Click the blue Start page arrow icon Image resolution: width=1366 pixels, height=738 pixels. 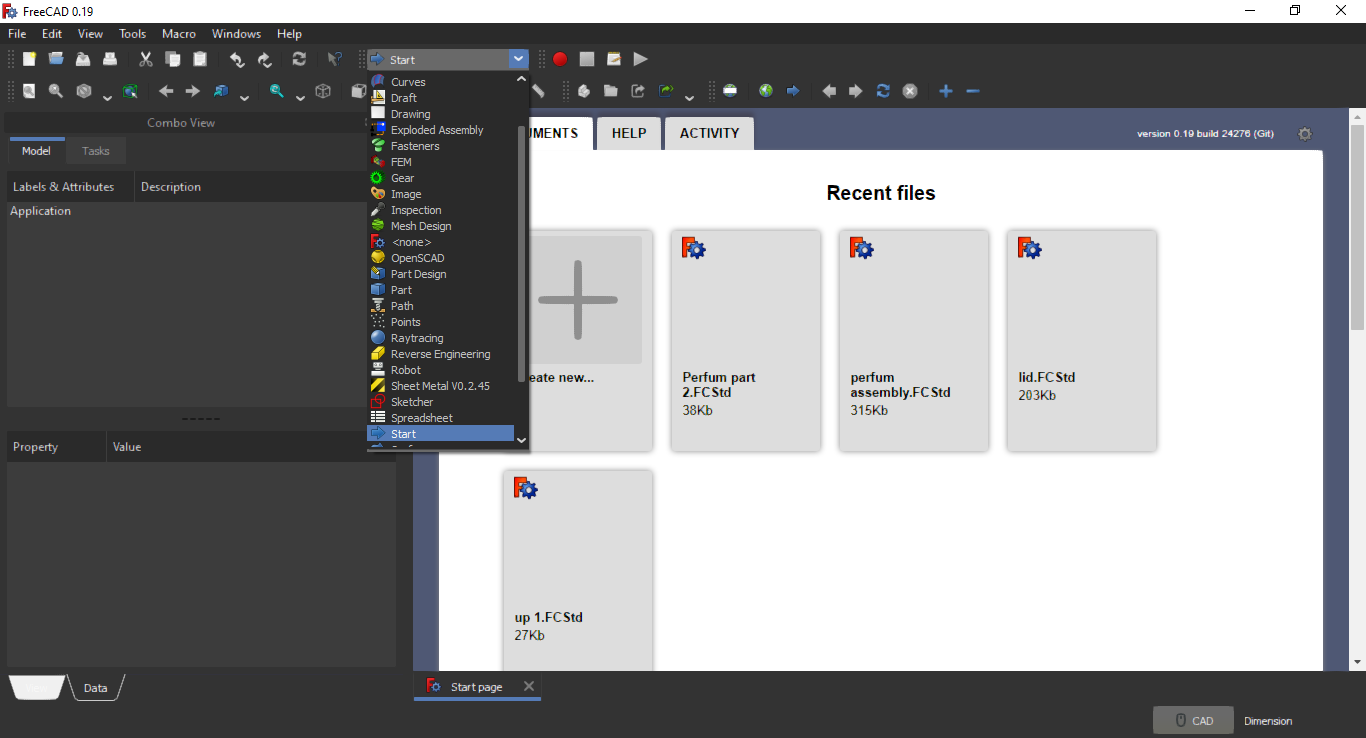[x=793, y=91]
